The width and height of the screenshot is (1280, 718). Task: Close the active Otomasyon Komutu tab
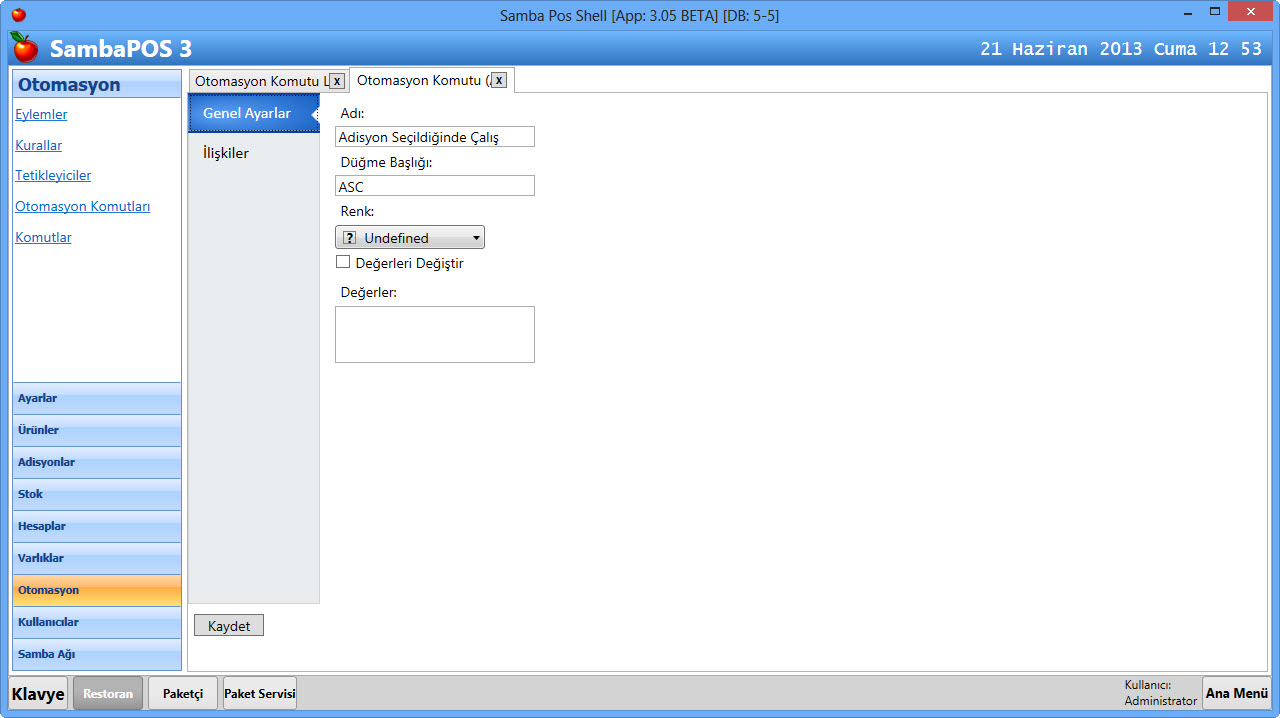click(x=499, y=80)
